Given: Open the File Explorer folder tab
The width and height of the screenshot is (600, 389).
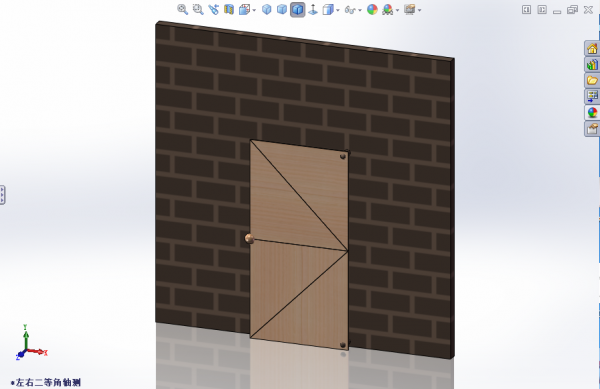Looking at the screenshot, I should click(x=592, y=81).
